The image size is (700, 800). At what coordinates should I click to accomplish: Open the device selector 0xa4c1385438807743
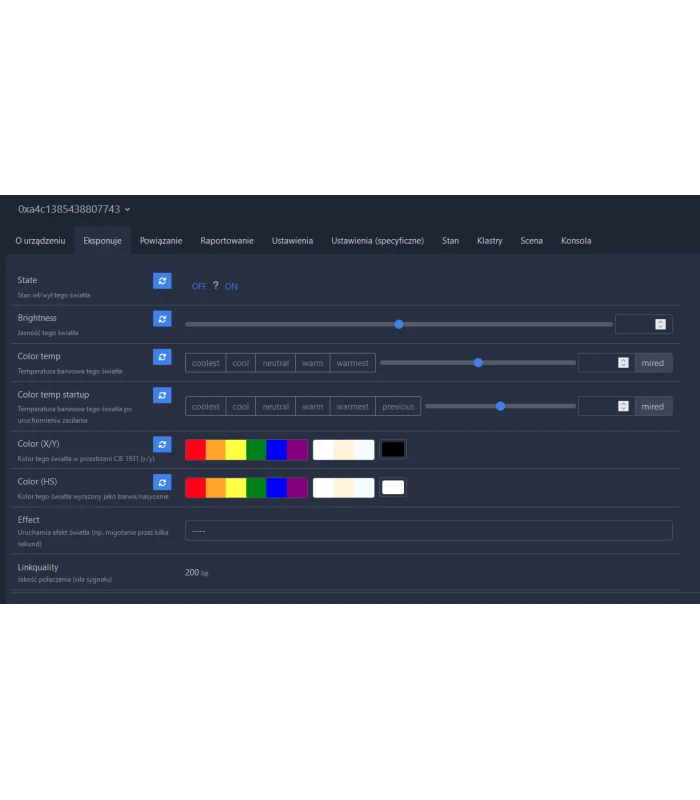(74, 210)
